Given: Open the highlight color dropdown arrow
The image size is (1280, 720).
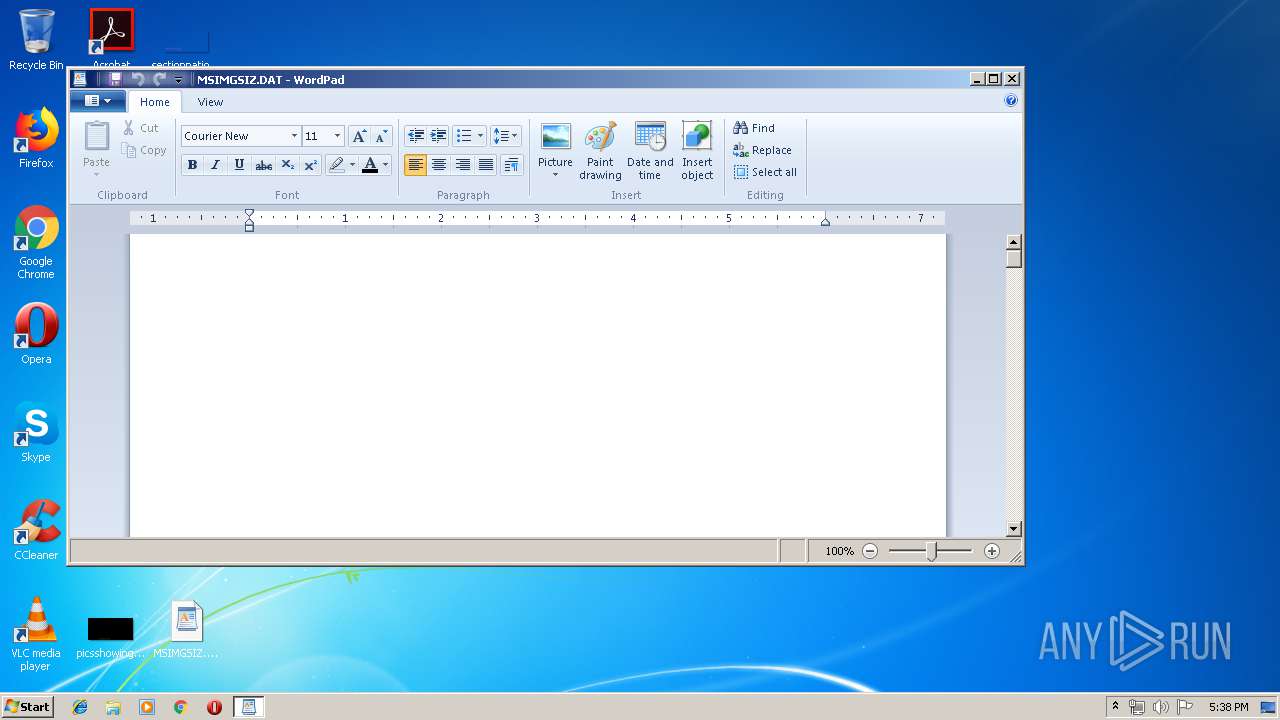Looking at the screenshot, I should pyautogui.click(x=352, y=165).
